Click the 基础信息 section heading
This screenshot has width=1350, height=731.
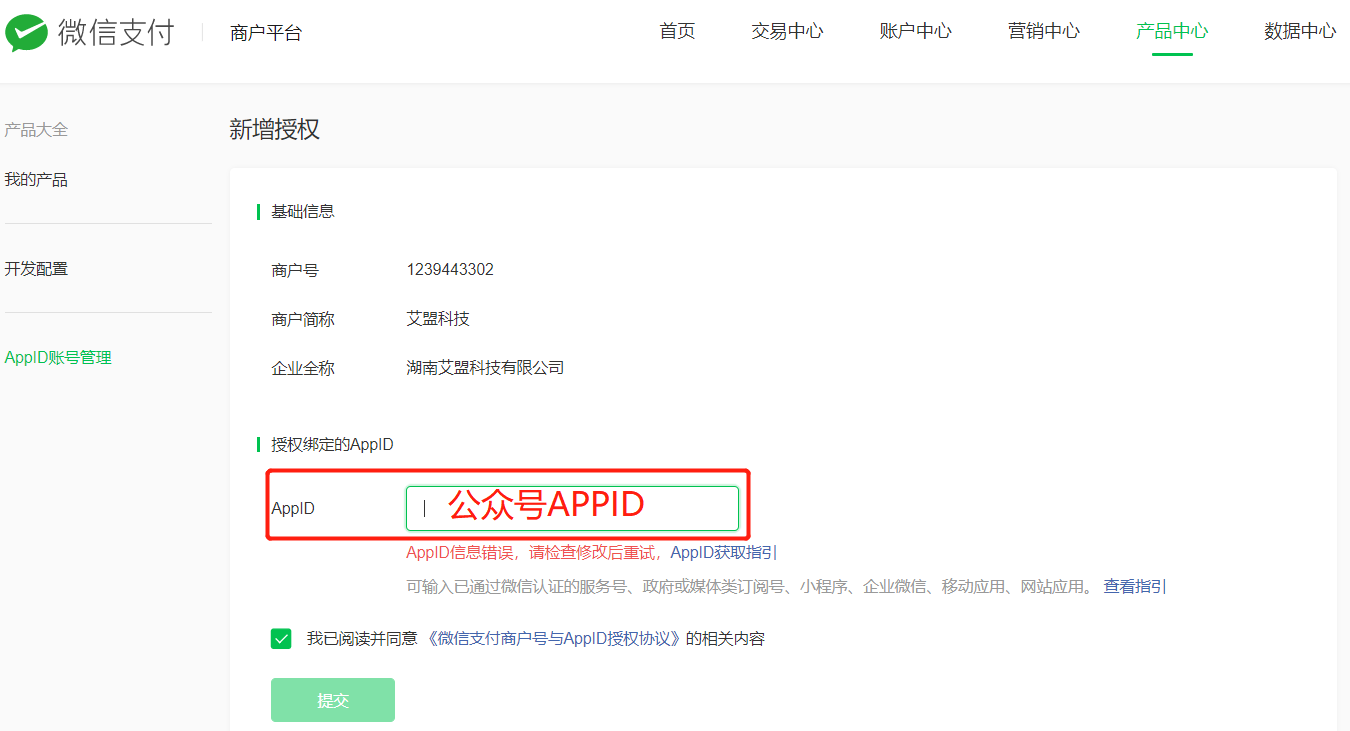click(303, 211)
